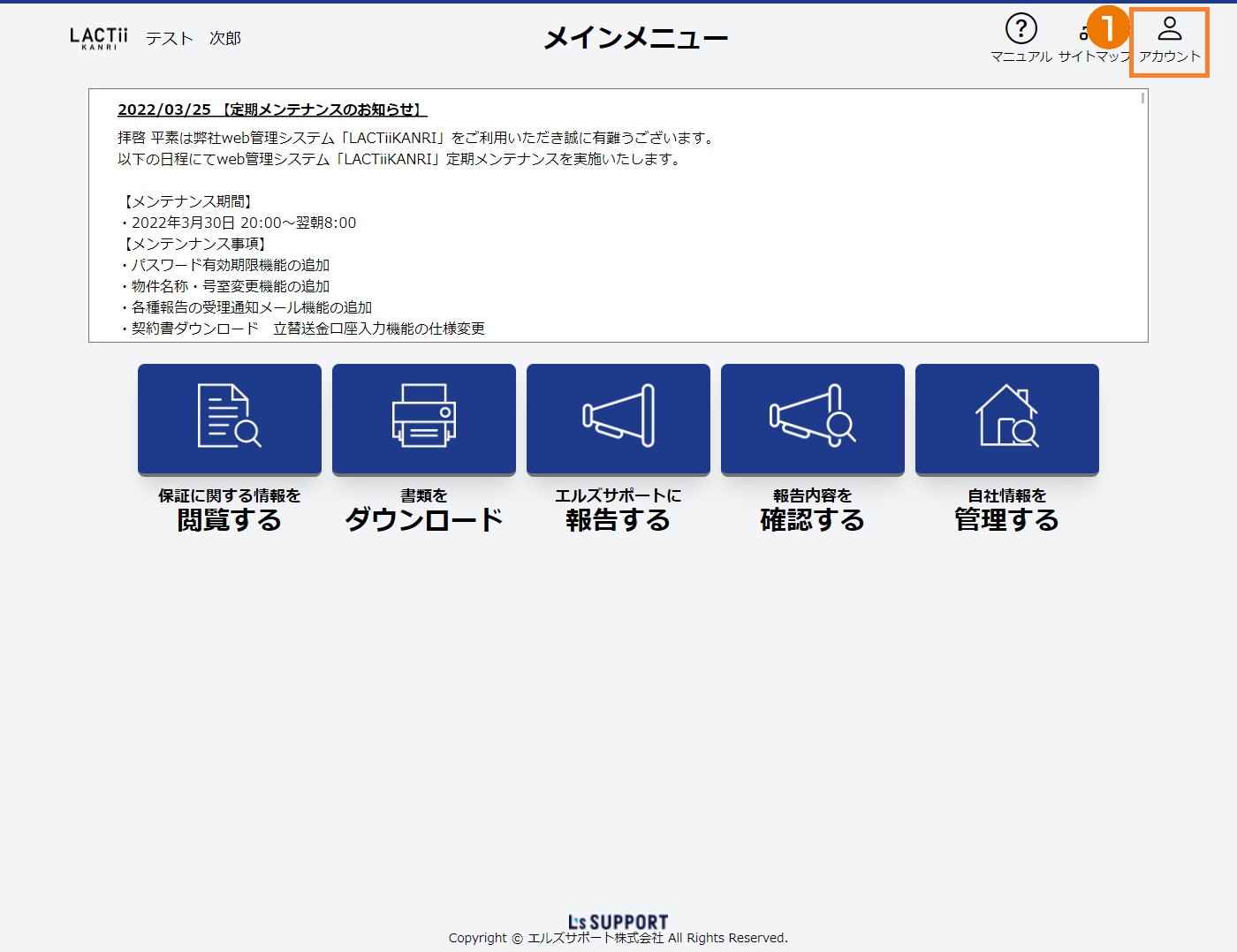Click the announcement box scrollbar
The width and height of the screenshot is (1237, 952).
pyautogui.click(x=1142, y=99)
